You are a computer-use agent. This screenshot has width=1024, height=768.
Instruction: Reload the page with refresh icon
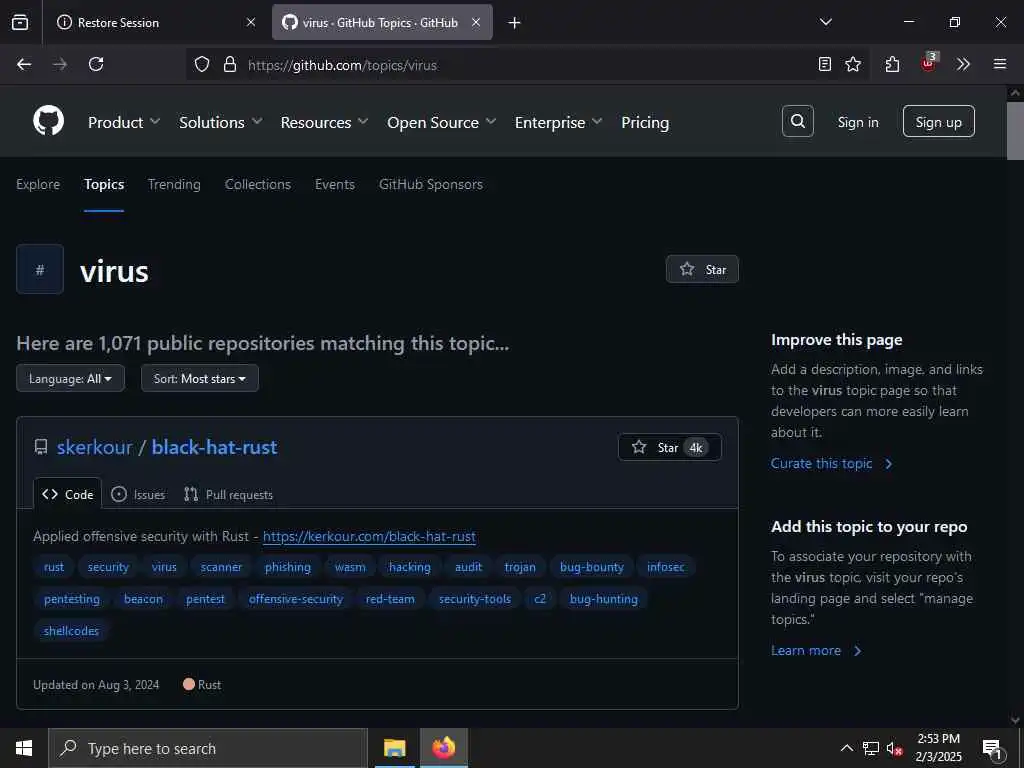pos(96,64)
